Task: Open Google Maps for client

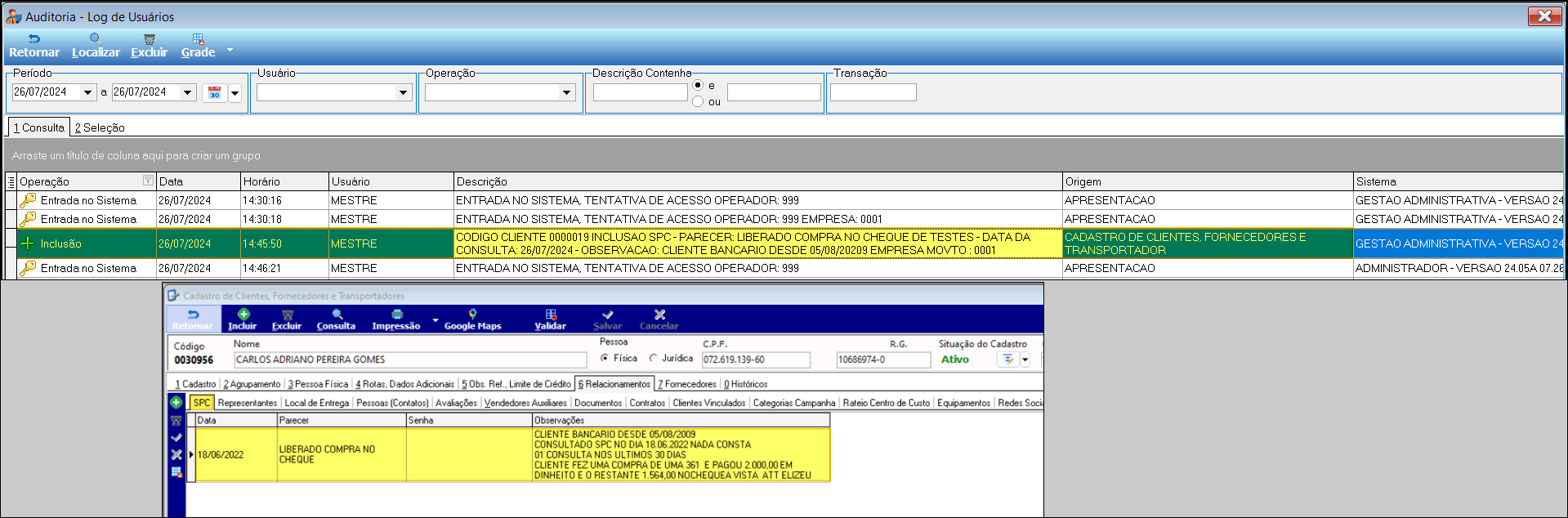Action: coord(473,319)
